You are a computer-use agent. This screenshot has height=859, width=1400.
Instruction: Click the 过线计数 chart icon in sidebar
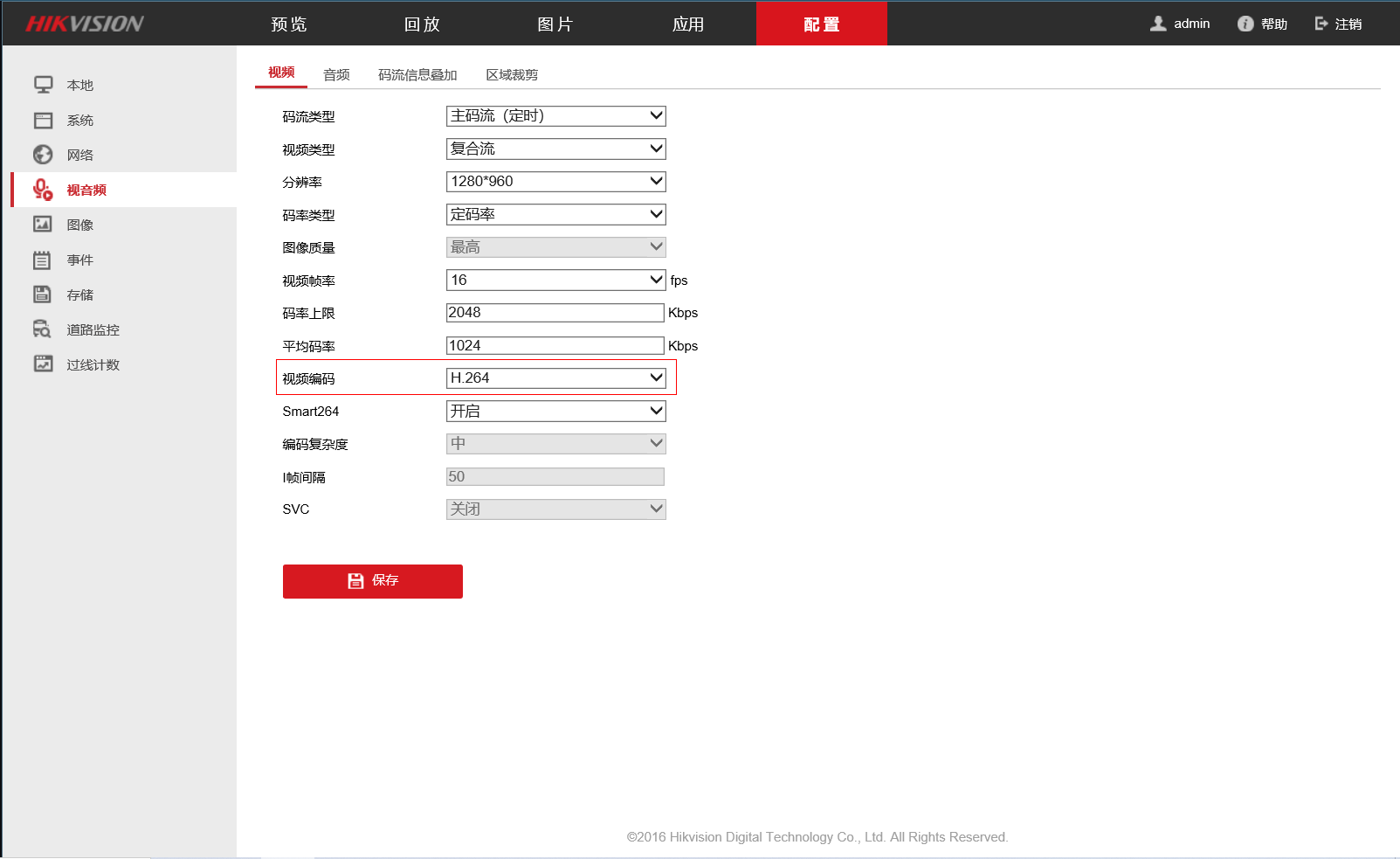tap(43, 364)
